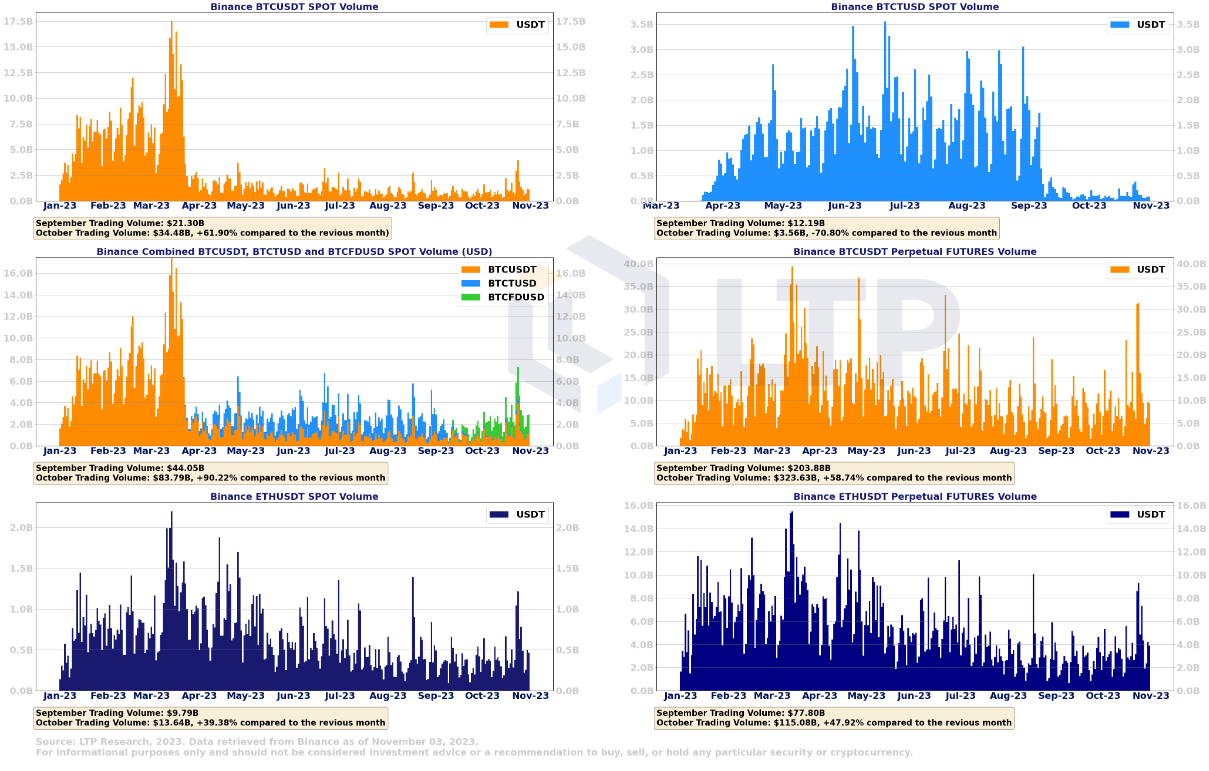Viewport: 1209px width, 771px height.
Task: Click the '3.5B' left axis label in BTCTUSD chart
Action: point(642,24)
